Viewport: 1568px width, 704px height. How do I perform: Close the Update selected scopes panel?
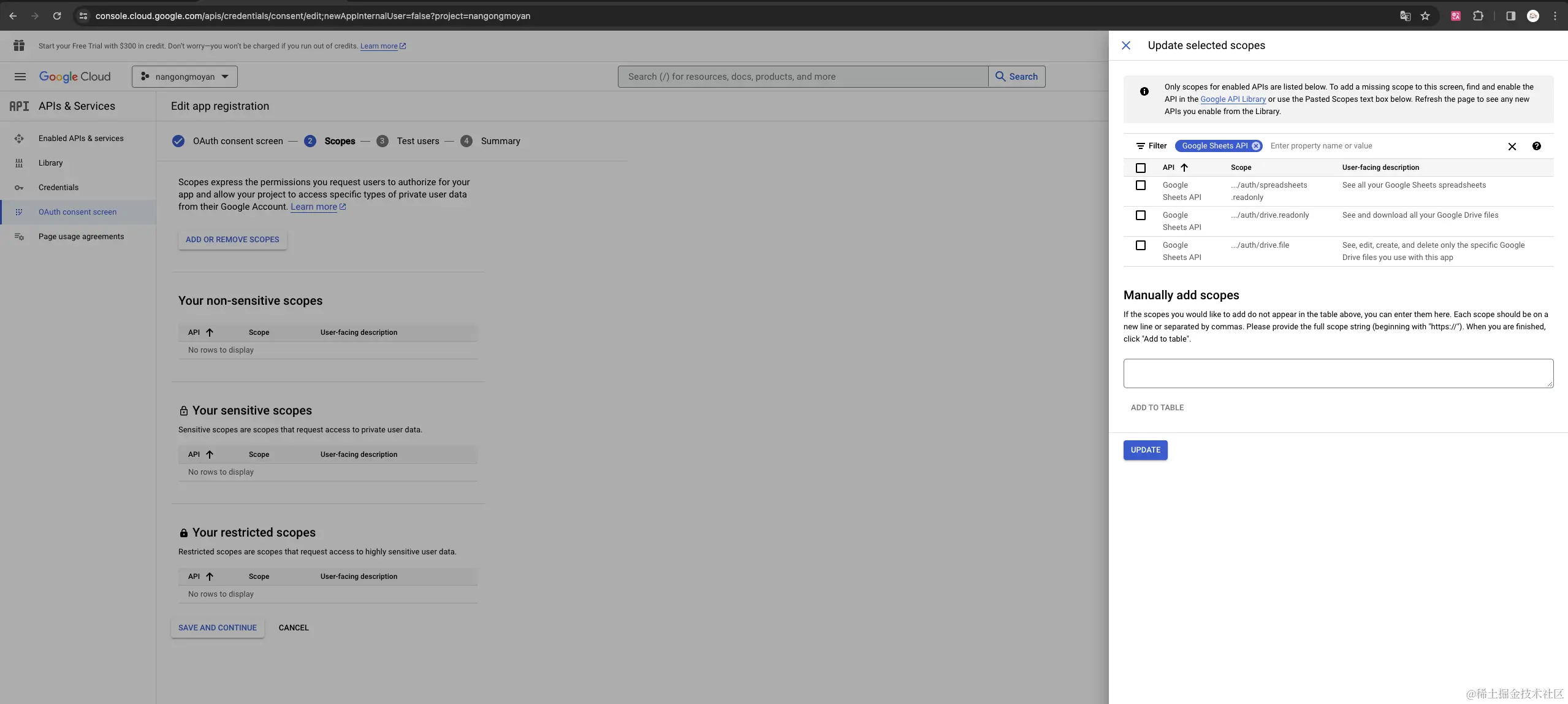(x=1125, y=45)
